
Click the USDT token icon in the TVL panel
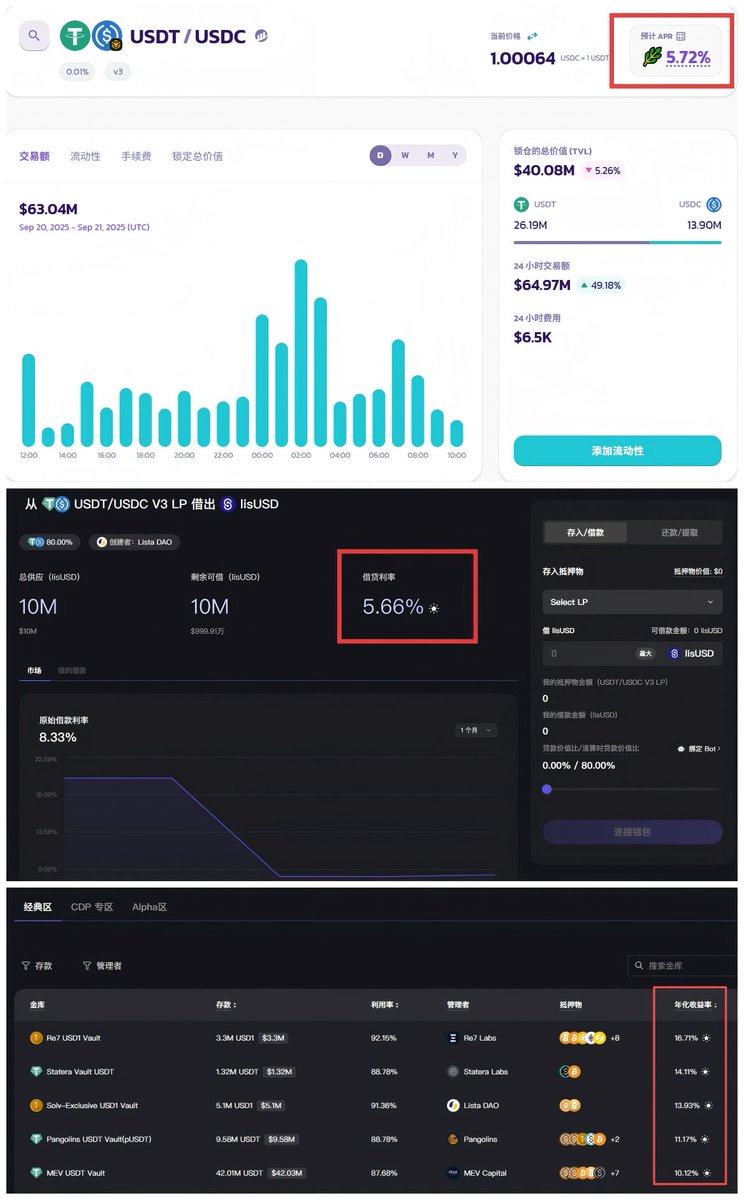[521, 204]
